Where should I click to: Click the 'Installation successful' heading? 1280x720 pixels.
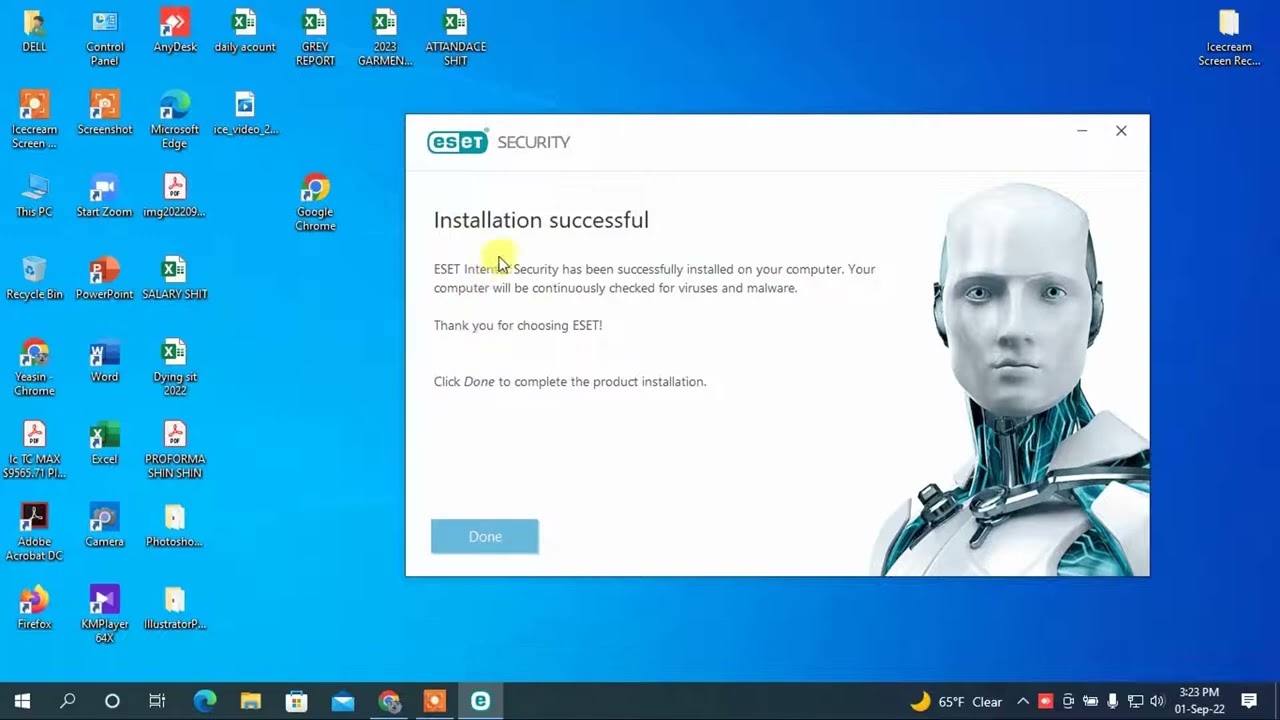[541, 220]
